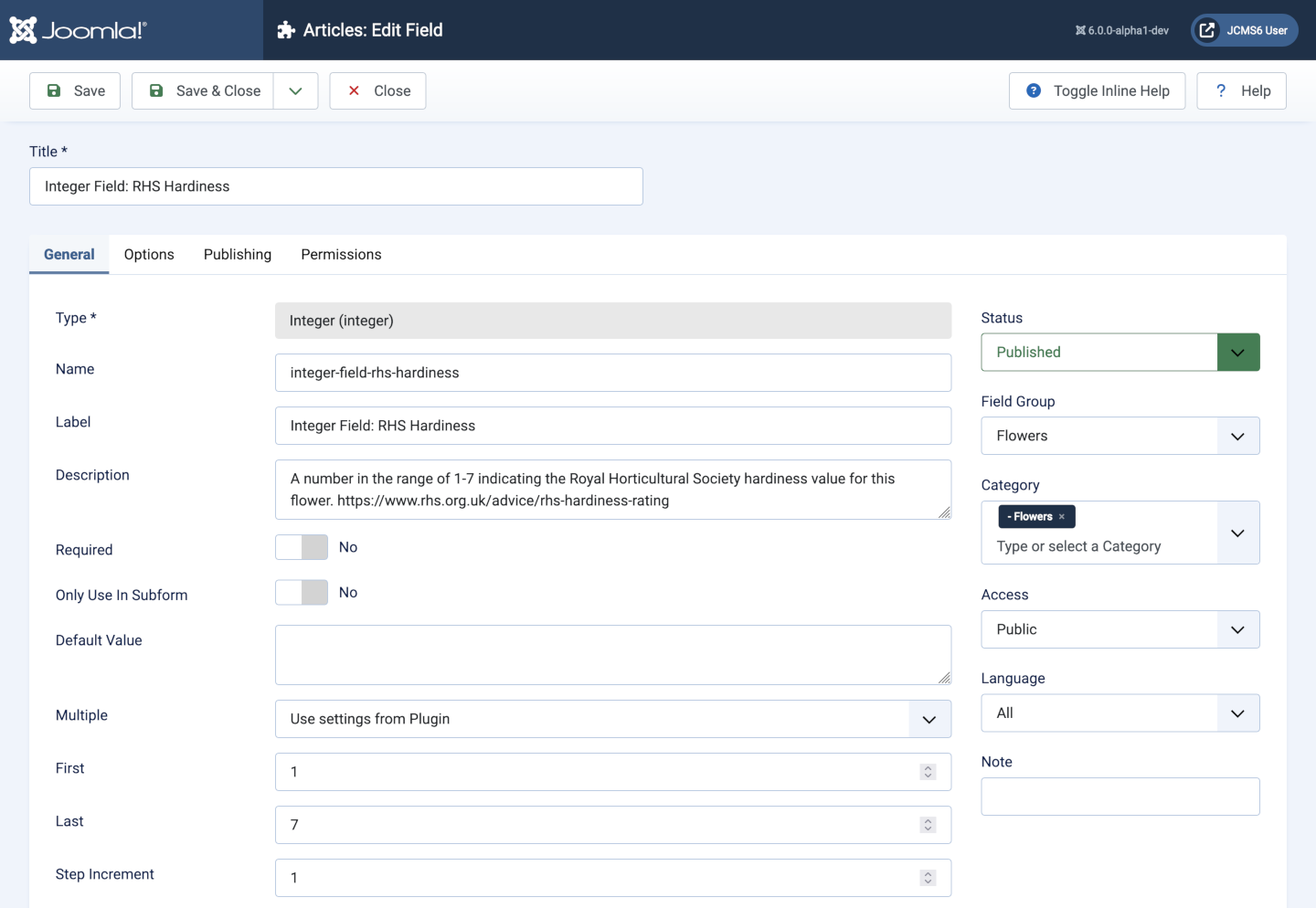Switch to the Options tab
Viewport: 1316px width, 908px height.
(149, 255)
